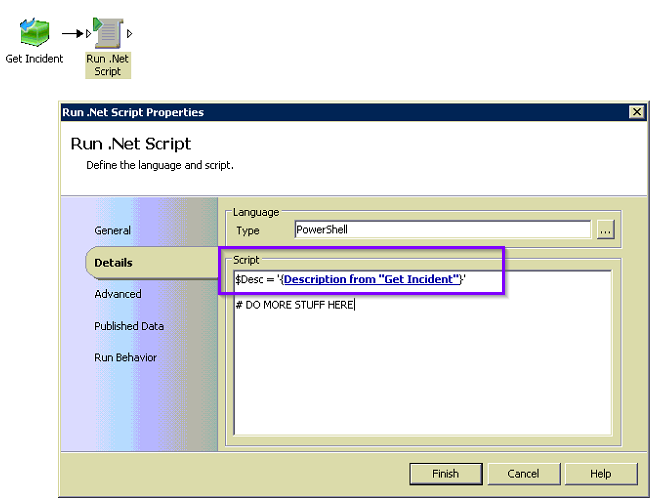Switch to the Advanced tab
This screenshot has height=499, width=651.
point(118,294)
